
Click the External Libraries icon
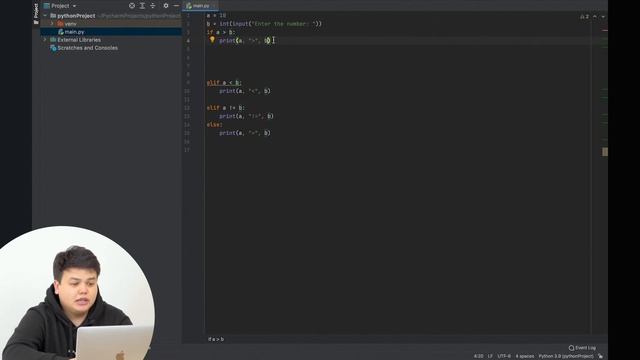point(53,40)
